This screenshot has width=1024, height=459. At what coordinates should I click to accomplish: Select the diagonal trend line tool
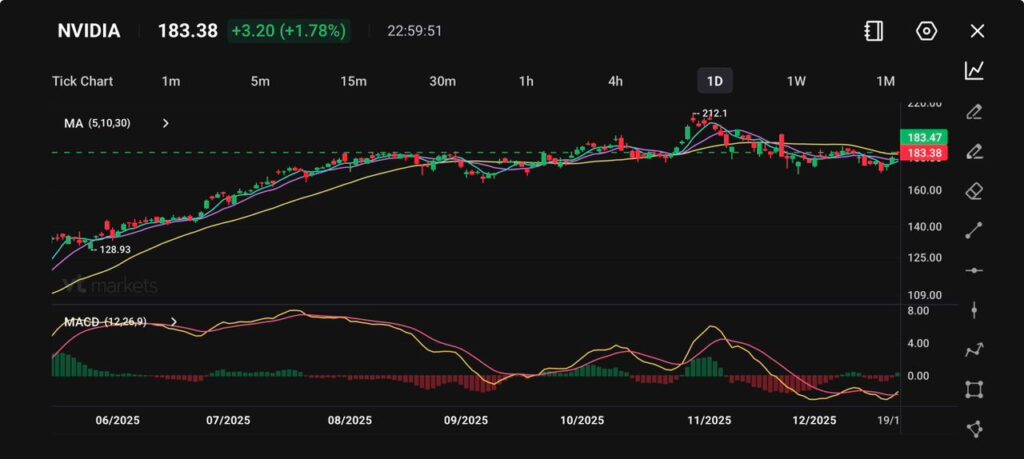tap(974, 230)
